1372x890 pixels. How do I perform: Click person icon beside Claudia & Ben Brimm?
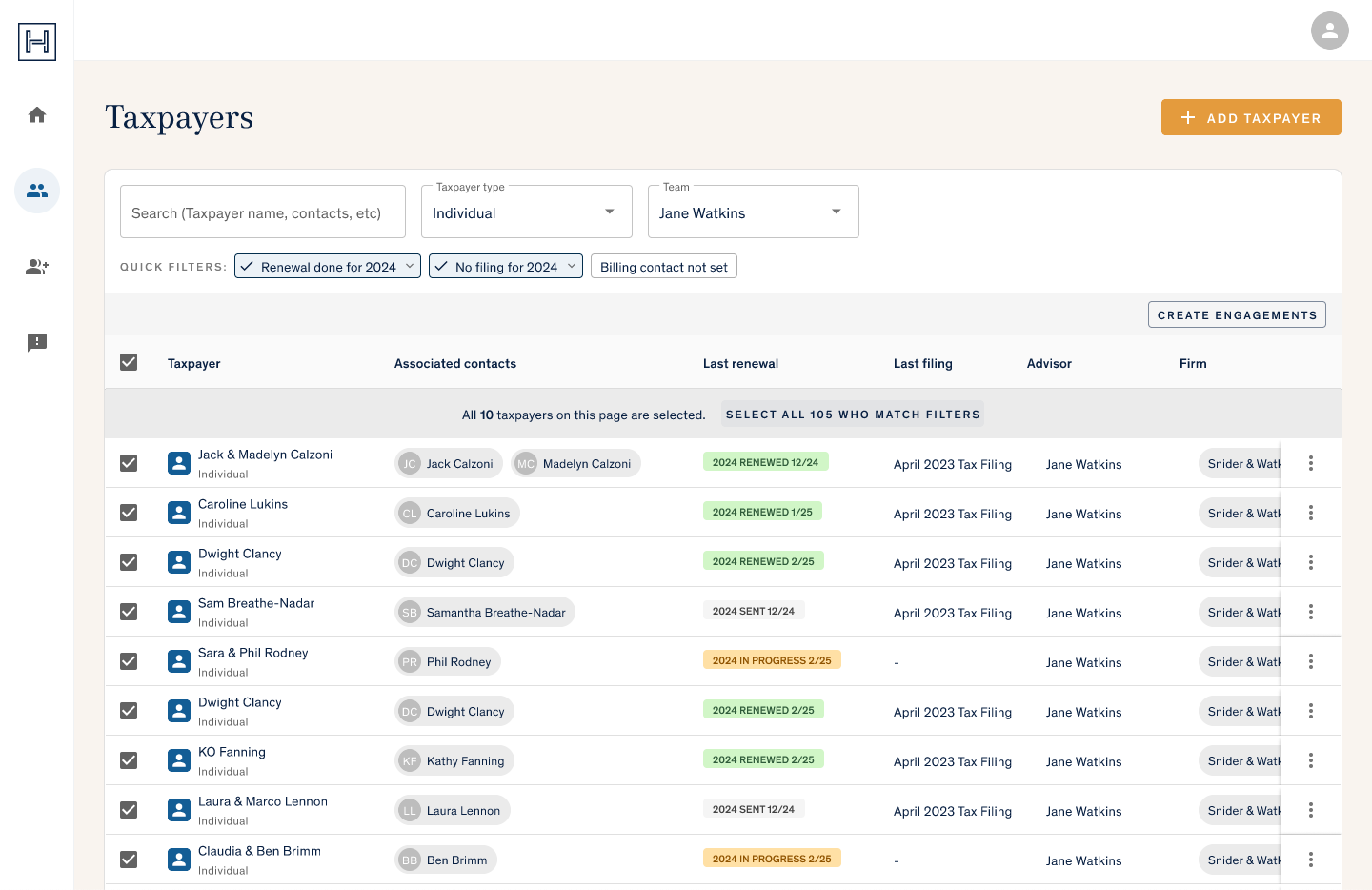pyautogui.click(x=179, y=860)
